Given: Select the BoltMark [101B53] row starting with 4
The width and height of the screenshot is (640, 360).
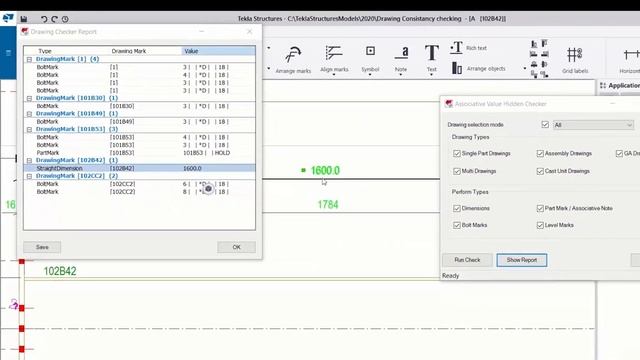Looking at the screenshot, I should click(140, 137).
